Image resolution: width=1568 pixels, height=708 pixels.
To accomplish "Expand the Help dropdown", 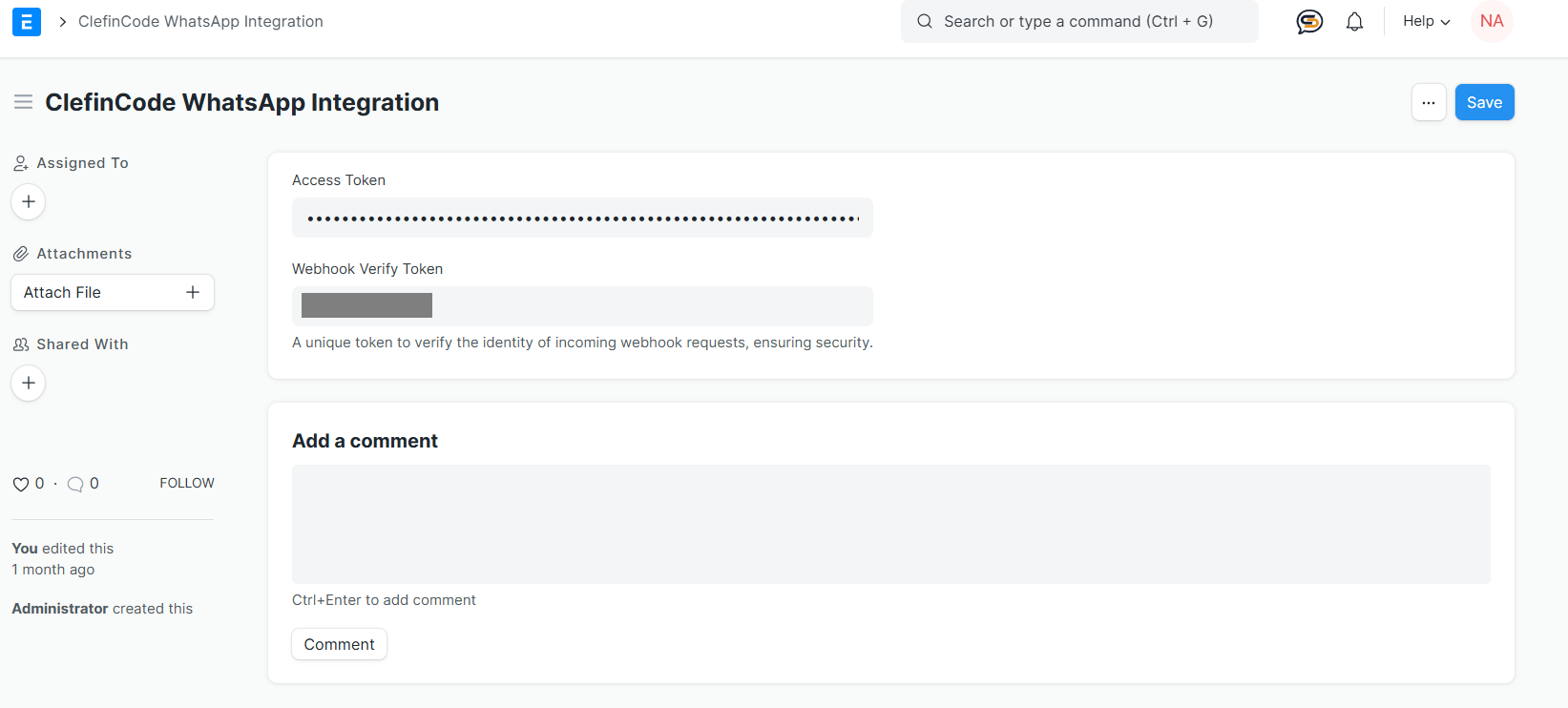I will (1426, 21).
